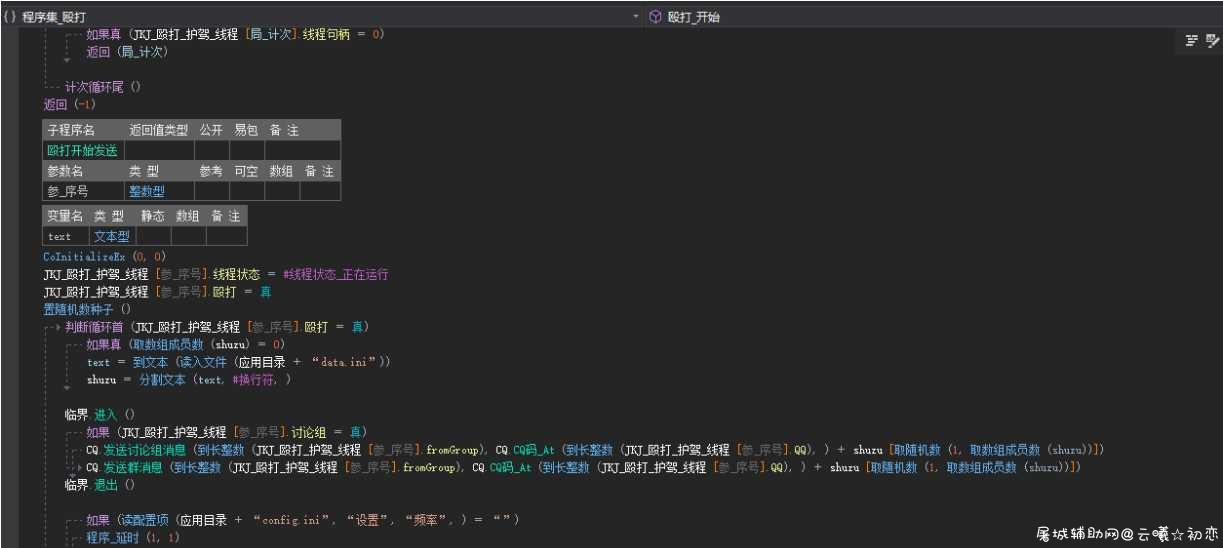Toggle the 可空 cell for 参_序号
Screen dimensions: 1223x548
pos(246,191)
